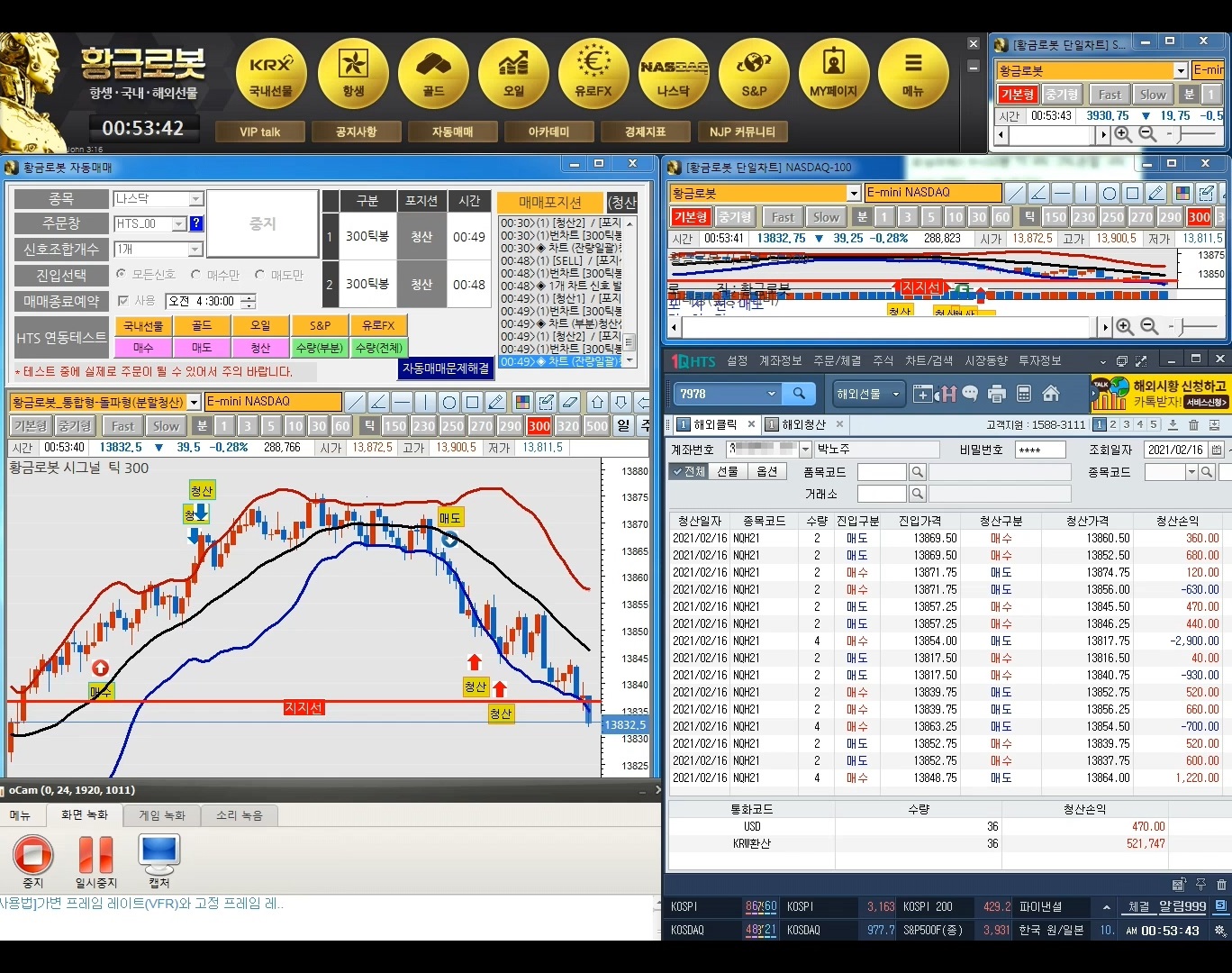This screenshot has height=973, width=1232.
Task: Select the 매수만 radio button
Action: coord(195,274)
